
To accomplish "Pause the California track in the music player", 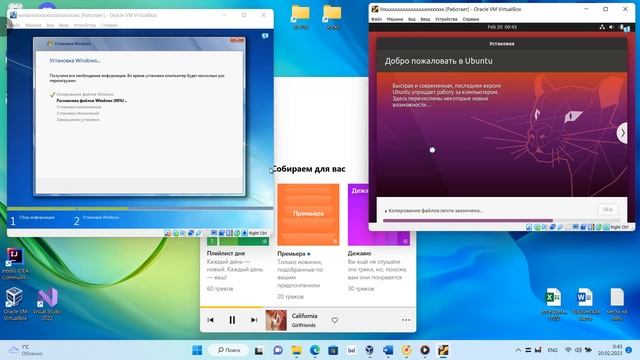I will [232, 320].
